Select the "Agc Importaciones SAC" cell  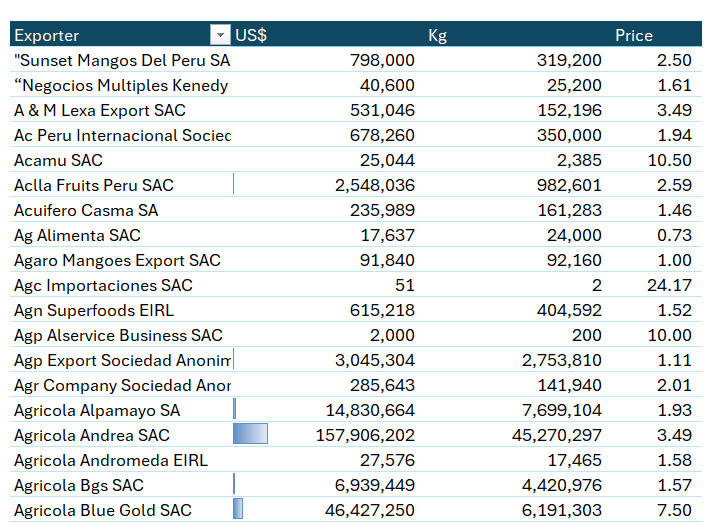click(x=121, y=285)
